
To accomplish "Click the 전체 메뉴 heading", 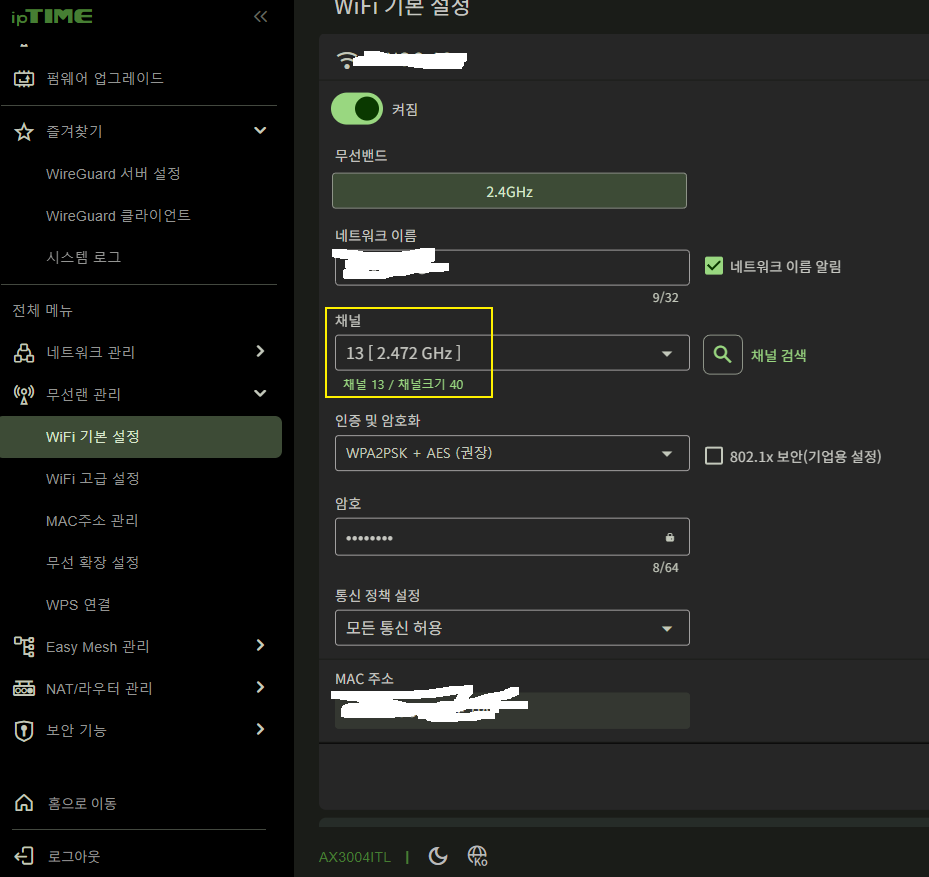I will point(42,311).
